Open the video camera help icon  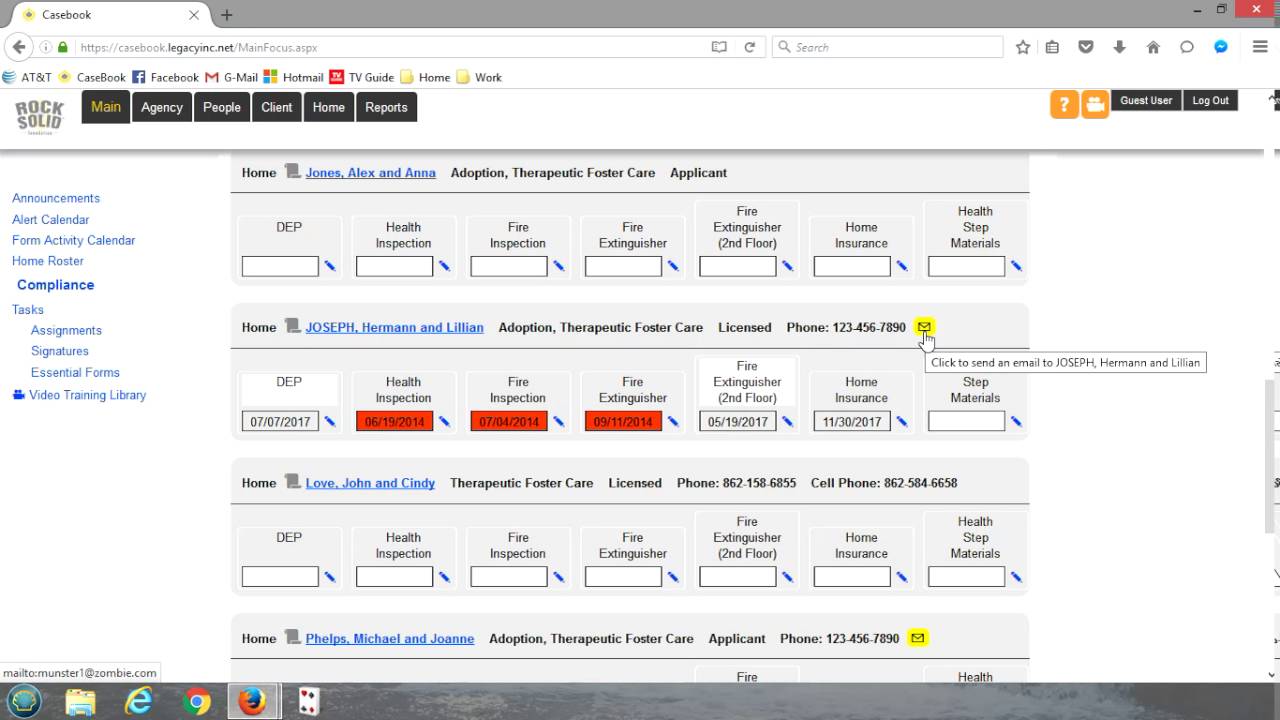(1095, 105)
